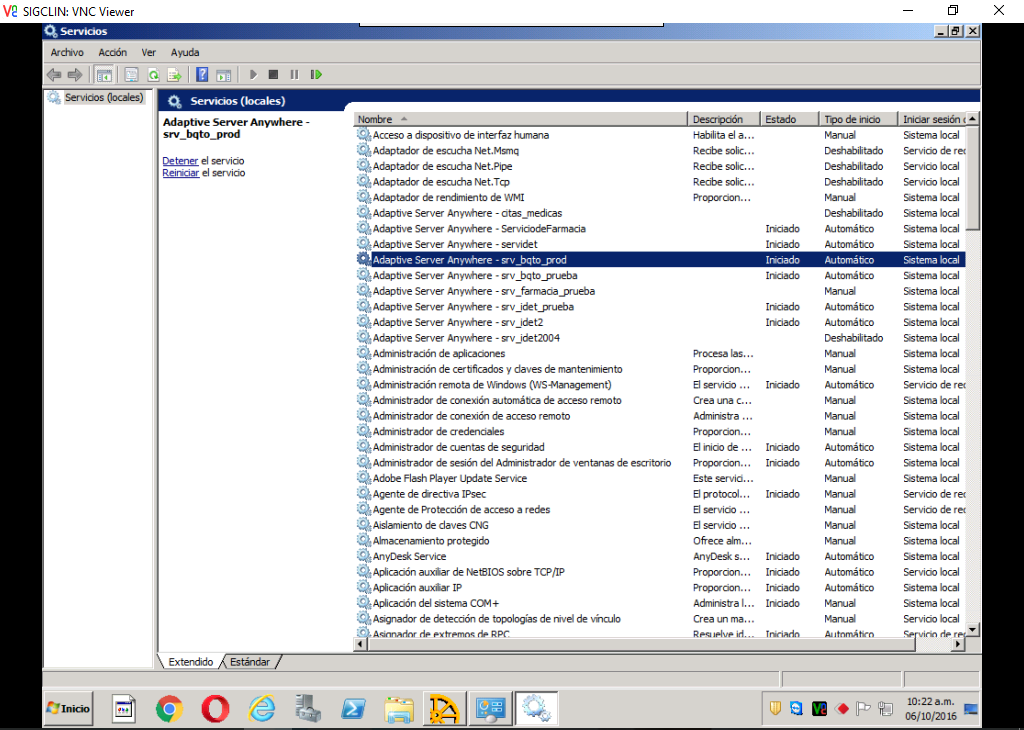The width and height of the screenshot is (1024, 730).
Task: Switch to the Estándar tab
Action: click(250, 662)
